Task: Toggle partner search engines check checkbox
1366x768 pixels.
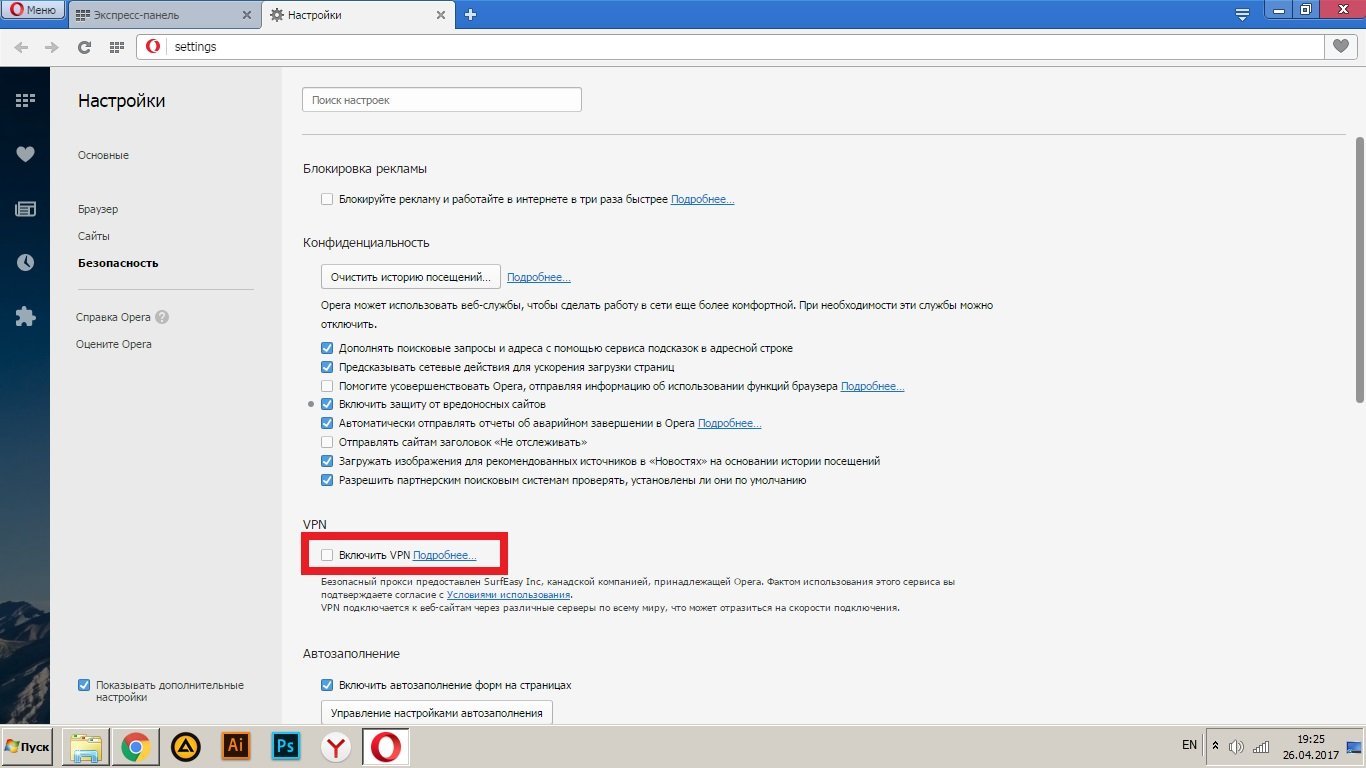Action: pyautogui.click(x=327, y=480)
